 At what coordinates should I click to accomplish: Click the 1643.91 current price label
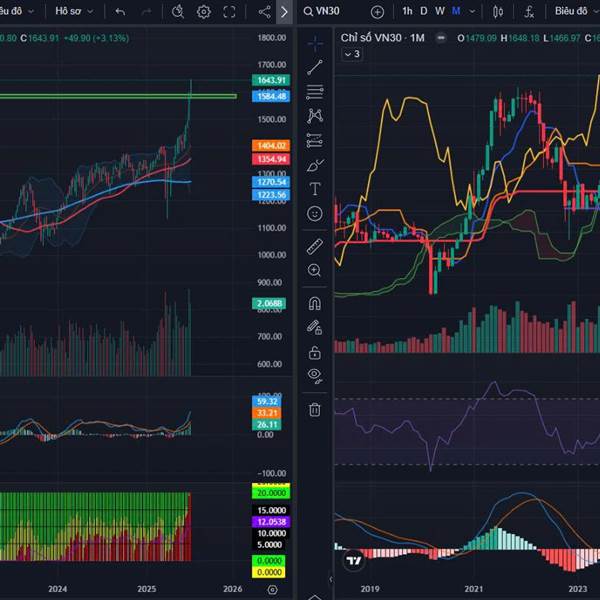(271, 80)
